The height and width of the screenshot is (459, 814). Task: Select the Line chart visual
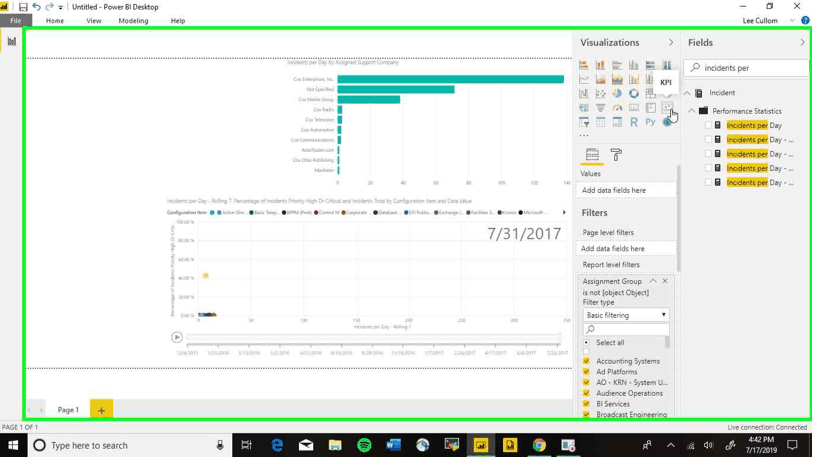coord(584,79)
